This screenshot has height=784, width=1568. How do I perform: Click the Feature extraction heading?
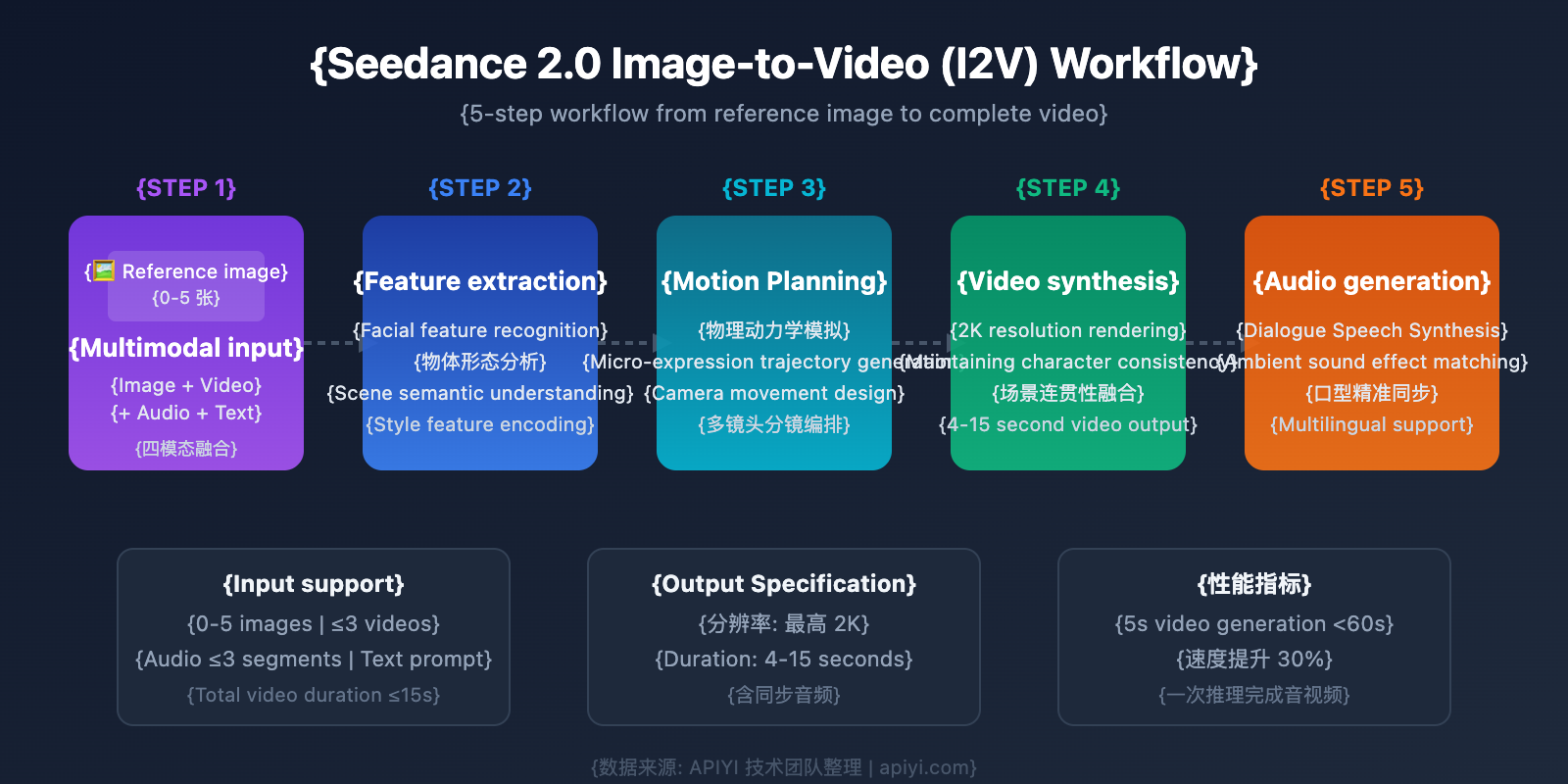pyautogui.click(x=480, y=281)
